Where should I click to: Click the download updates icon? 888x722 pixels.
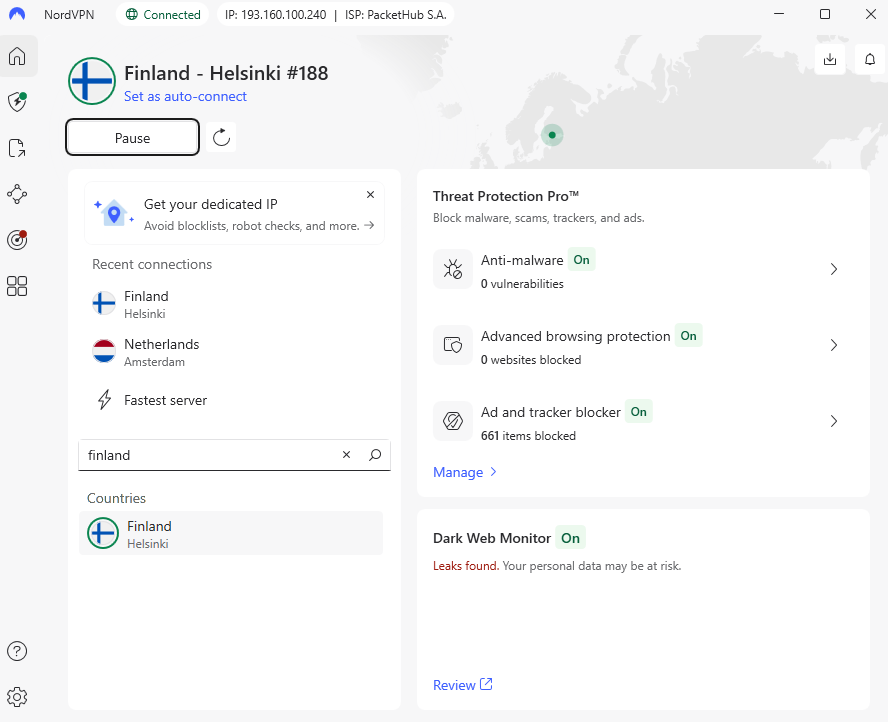tap(830, 59)
